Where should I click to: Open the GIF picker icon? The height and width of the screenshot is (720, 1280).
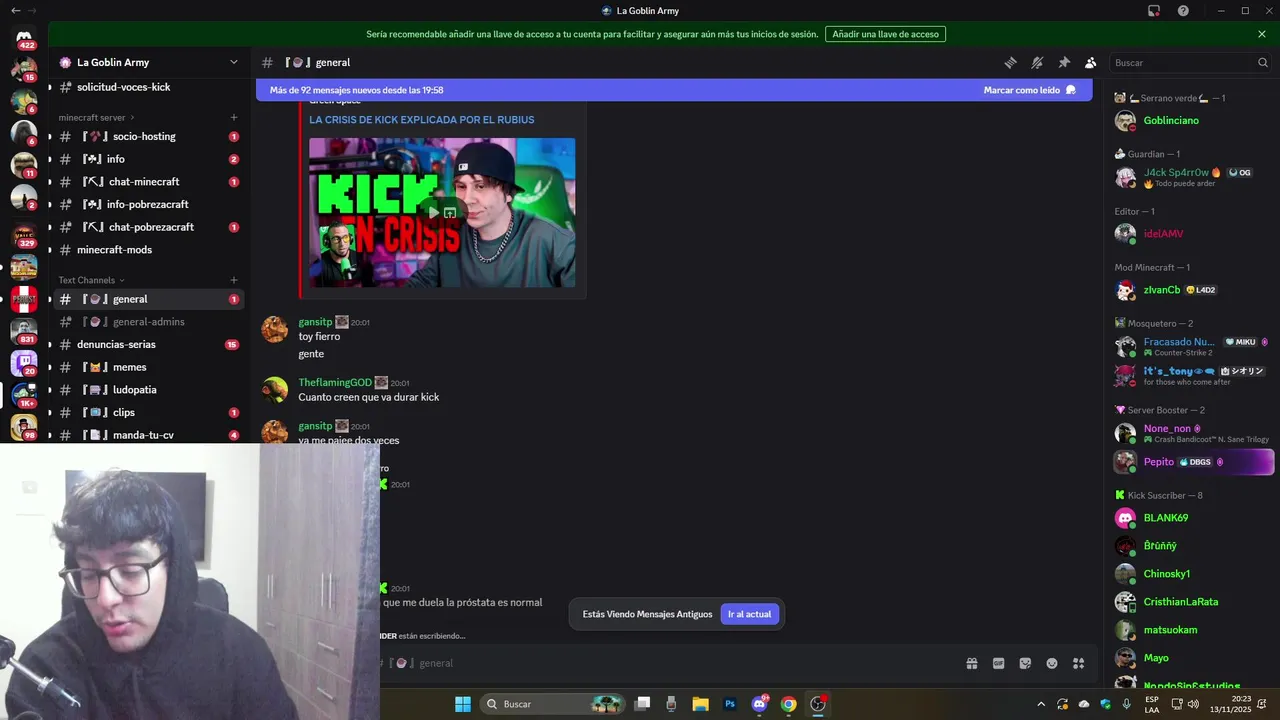click(998, 663)
